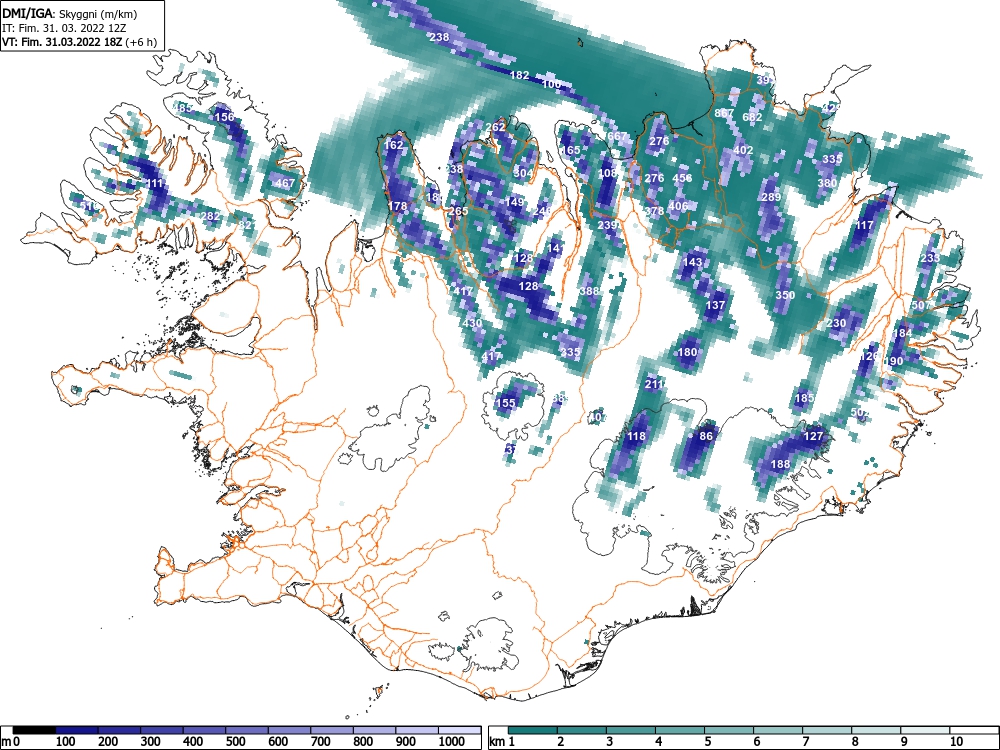The image size is (1000, 750).
Task: Click the map value 156 in the Westfjords
Action: pyautogui.click(x=224, y=117)
